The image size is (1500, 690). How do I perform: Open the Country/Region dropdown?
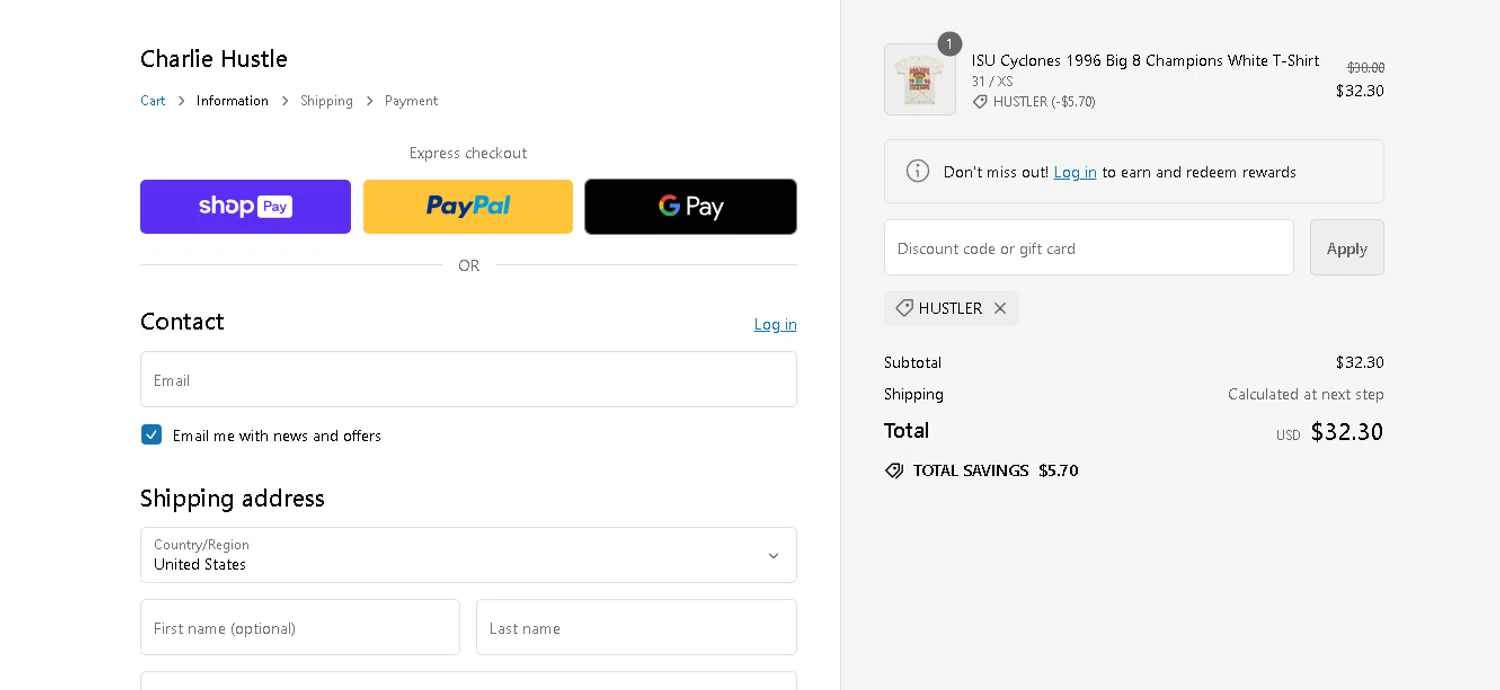468,555
